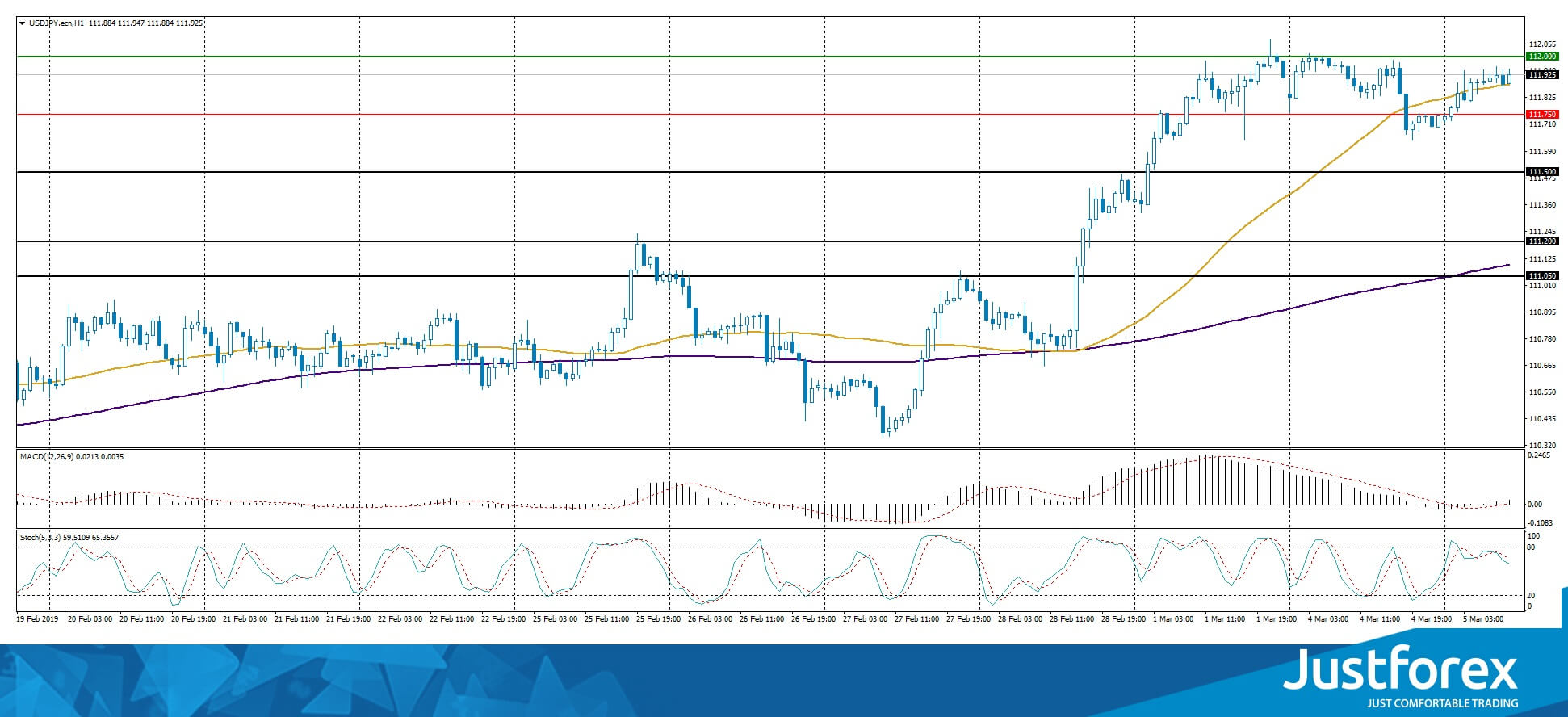Click the red 111.750 price level tag

[1542, 115]
